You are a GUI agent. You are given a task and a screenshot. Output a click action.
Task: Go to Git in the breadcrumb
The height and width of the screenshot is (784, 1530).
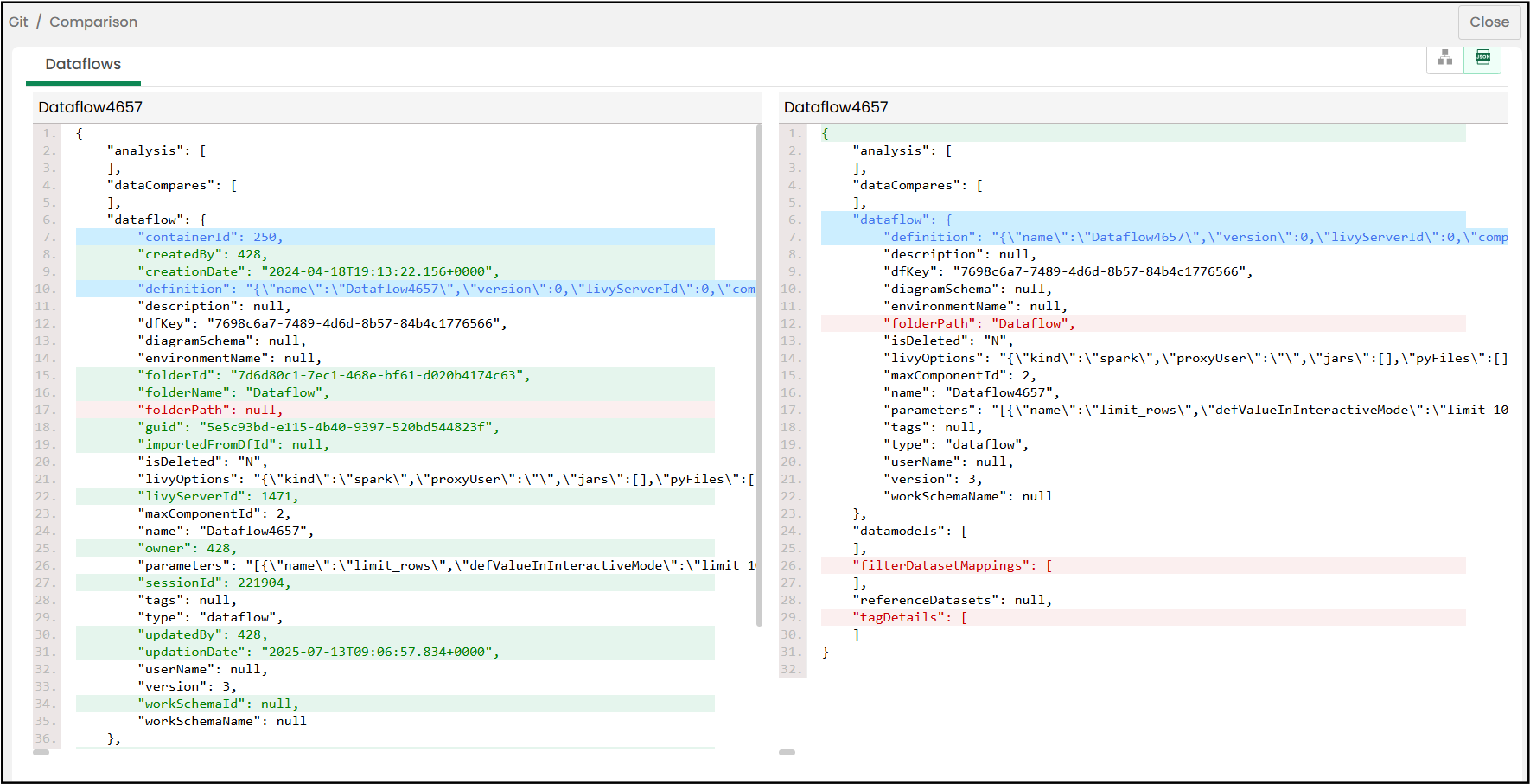coord(18,22)
